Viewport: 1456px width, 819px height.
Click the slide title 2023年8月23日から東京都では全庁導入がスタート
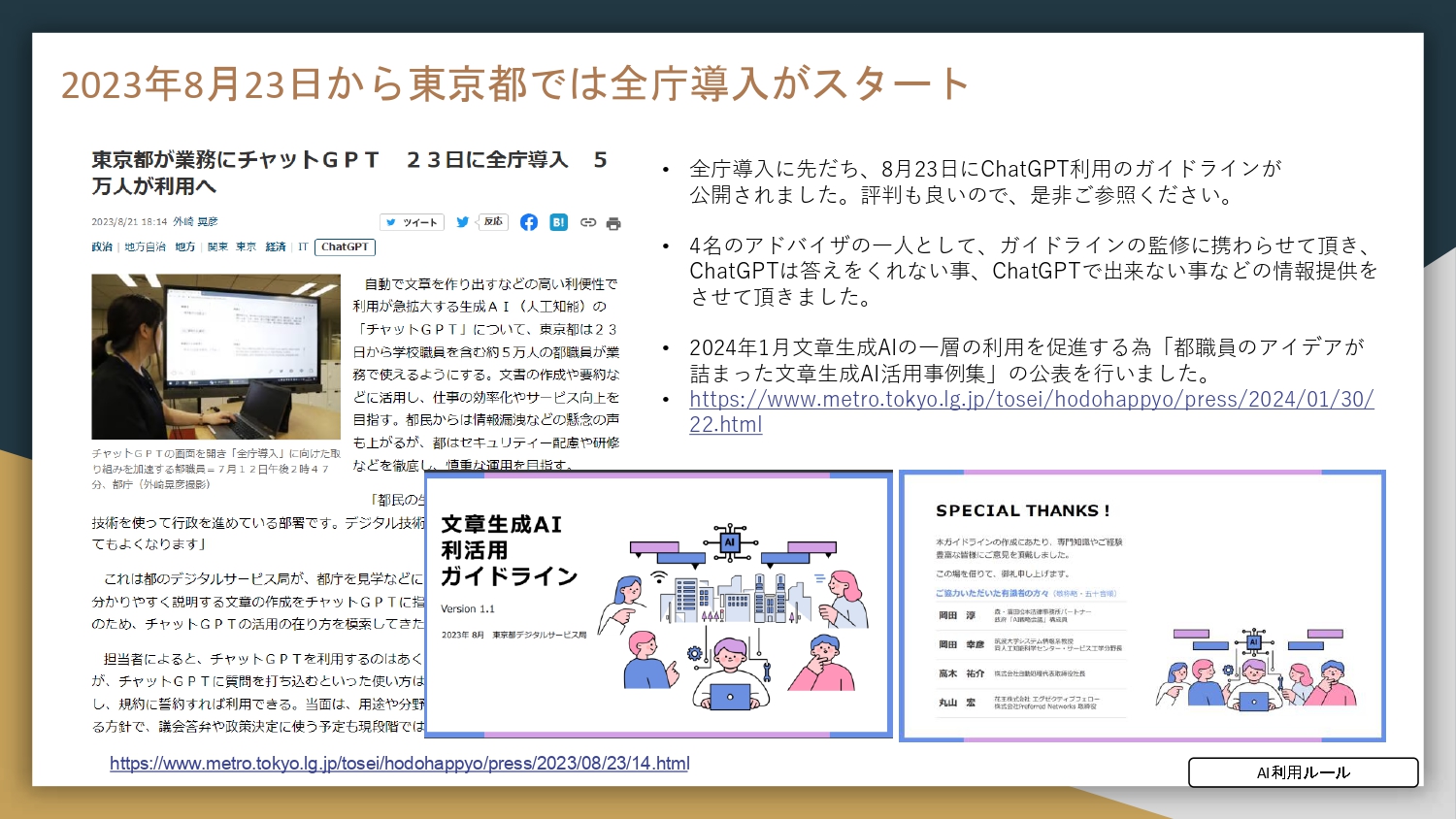pyautogui.click(x=514, y=84)
